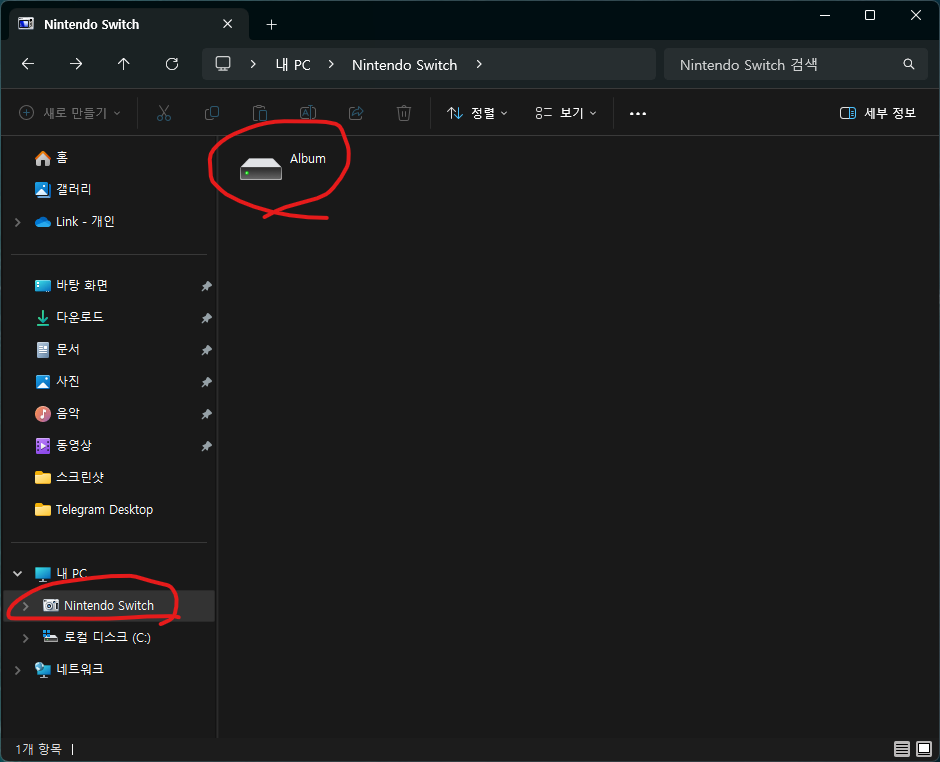940x762 pixels.
Task: Expand the 네트워크 tree node
Action: tap(17, 670)
